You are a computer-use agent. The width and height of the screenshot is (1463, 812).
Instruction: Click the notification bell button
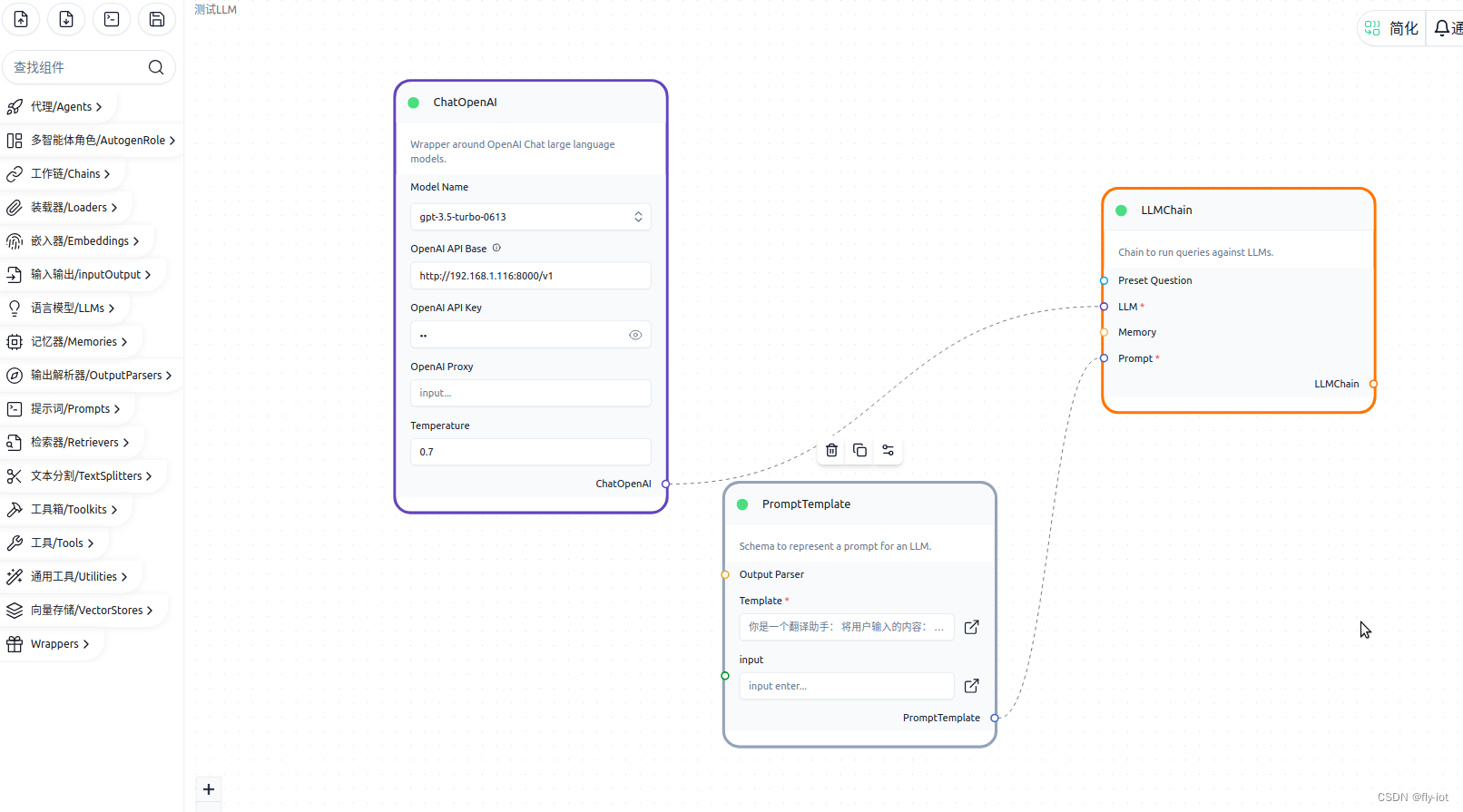point(1447,28)
